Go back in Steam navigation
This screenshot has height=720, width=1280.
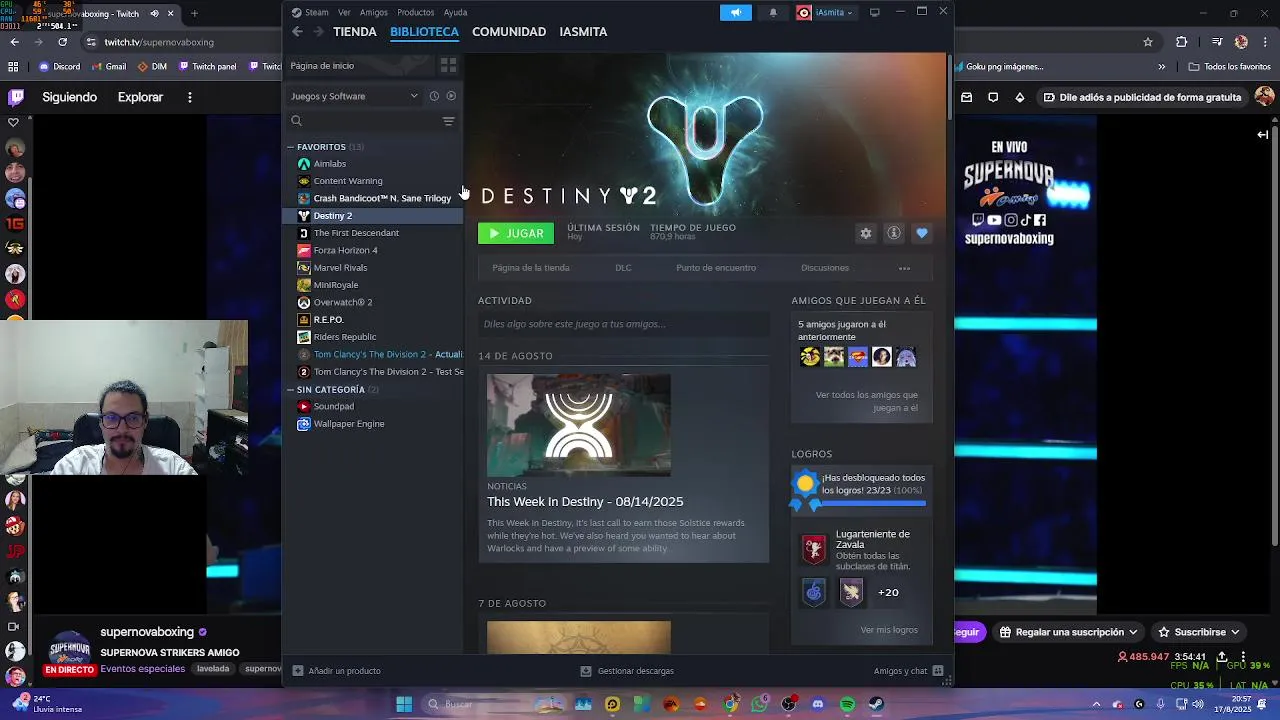coord(297,32)
